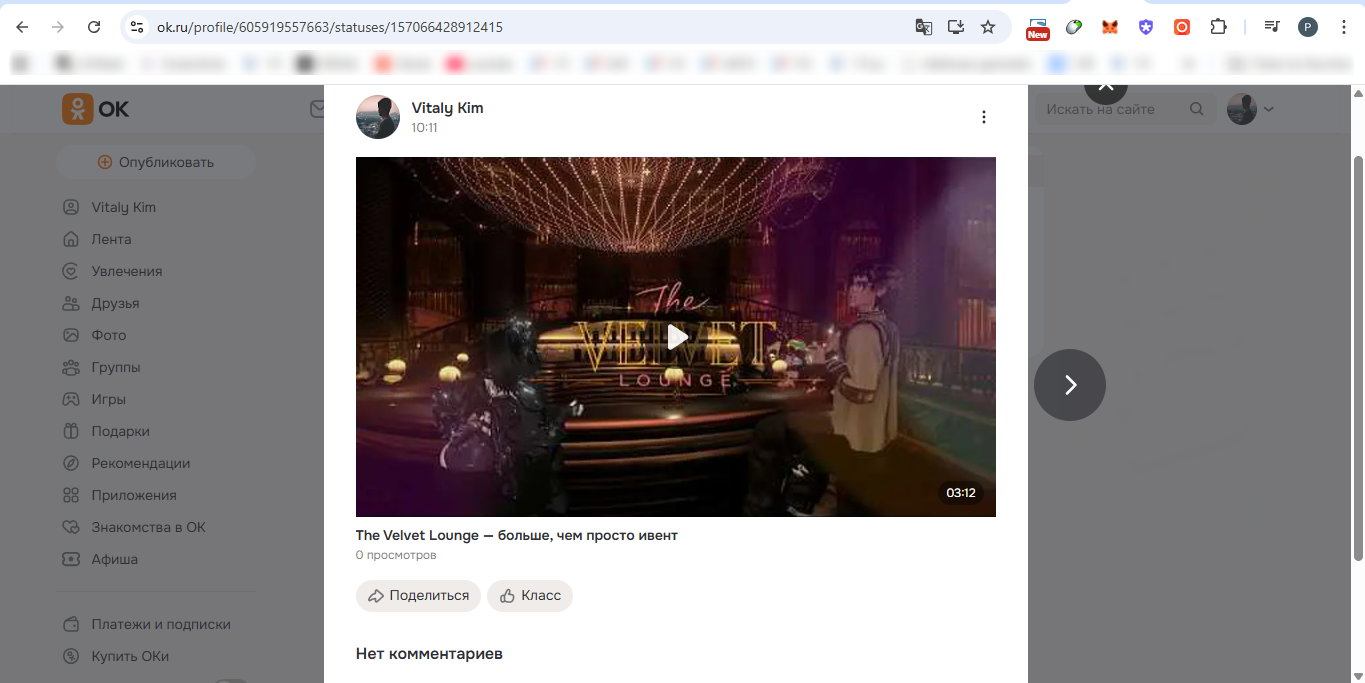Click the Нет комментариев heading
The width and height of the screenshot is (1365, 683).
click(429, 653)
